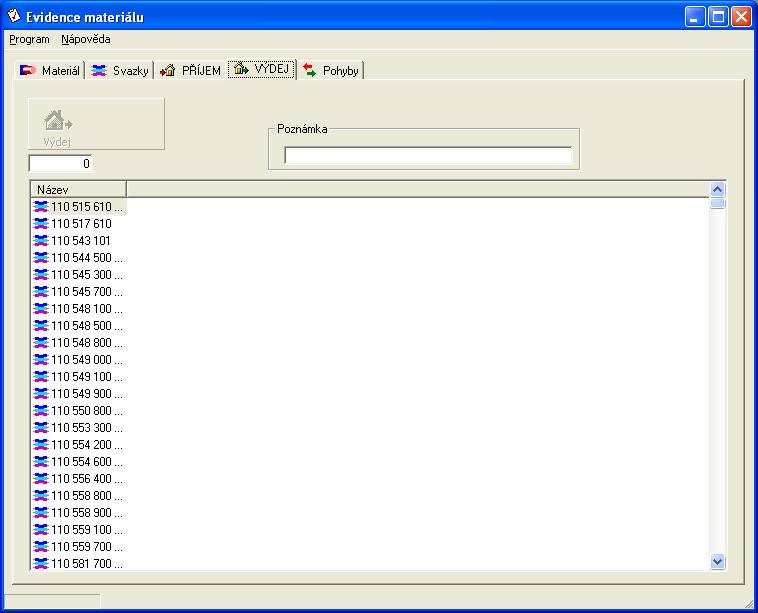Click bundle icon of row 110 549 100

tap(41, 377)
